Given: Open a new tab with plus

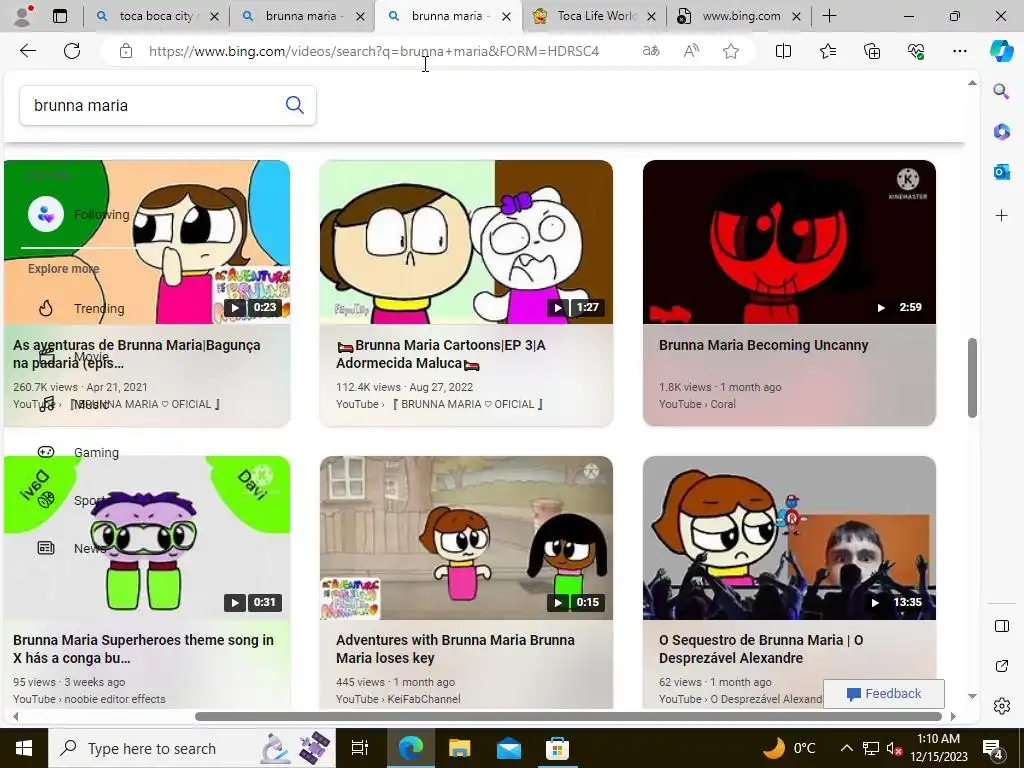Looking at the screenshot, I should [829, 16].
